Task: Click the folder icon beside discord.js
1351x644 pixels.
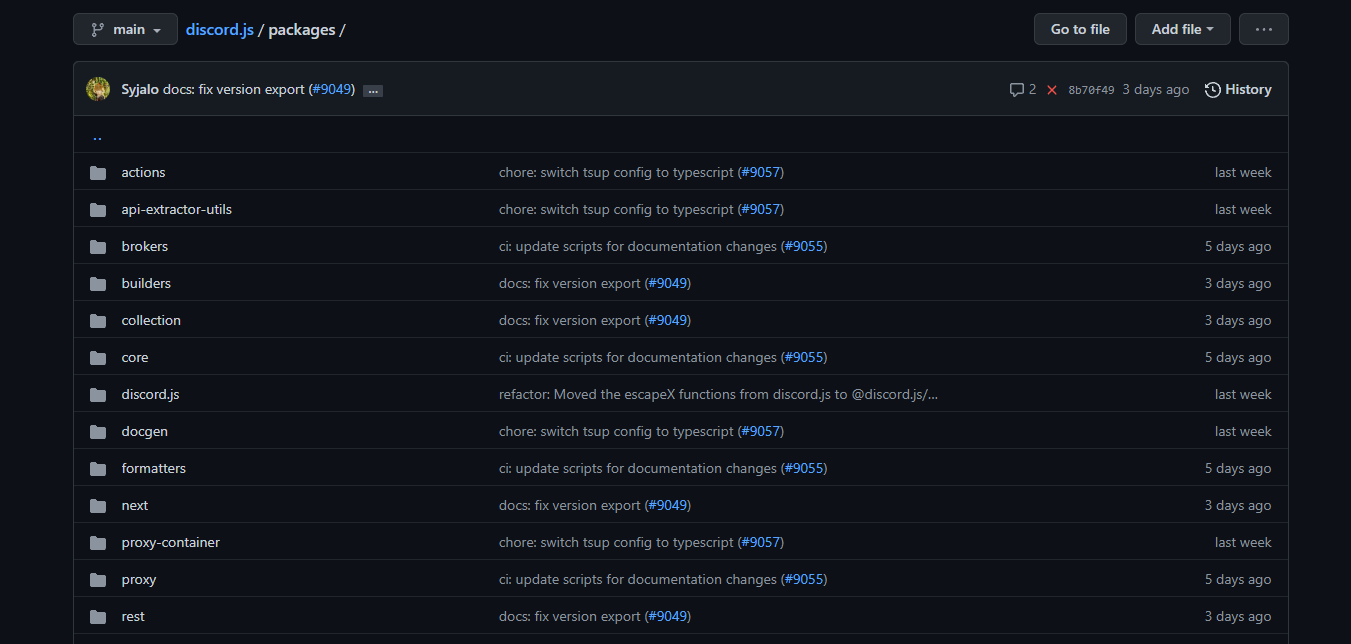Action: coord(97,394)
